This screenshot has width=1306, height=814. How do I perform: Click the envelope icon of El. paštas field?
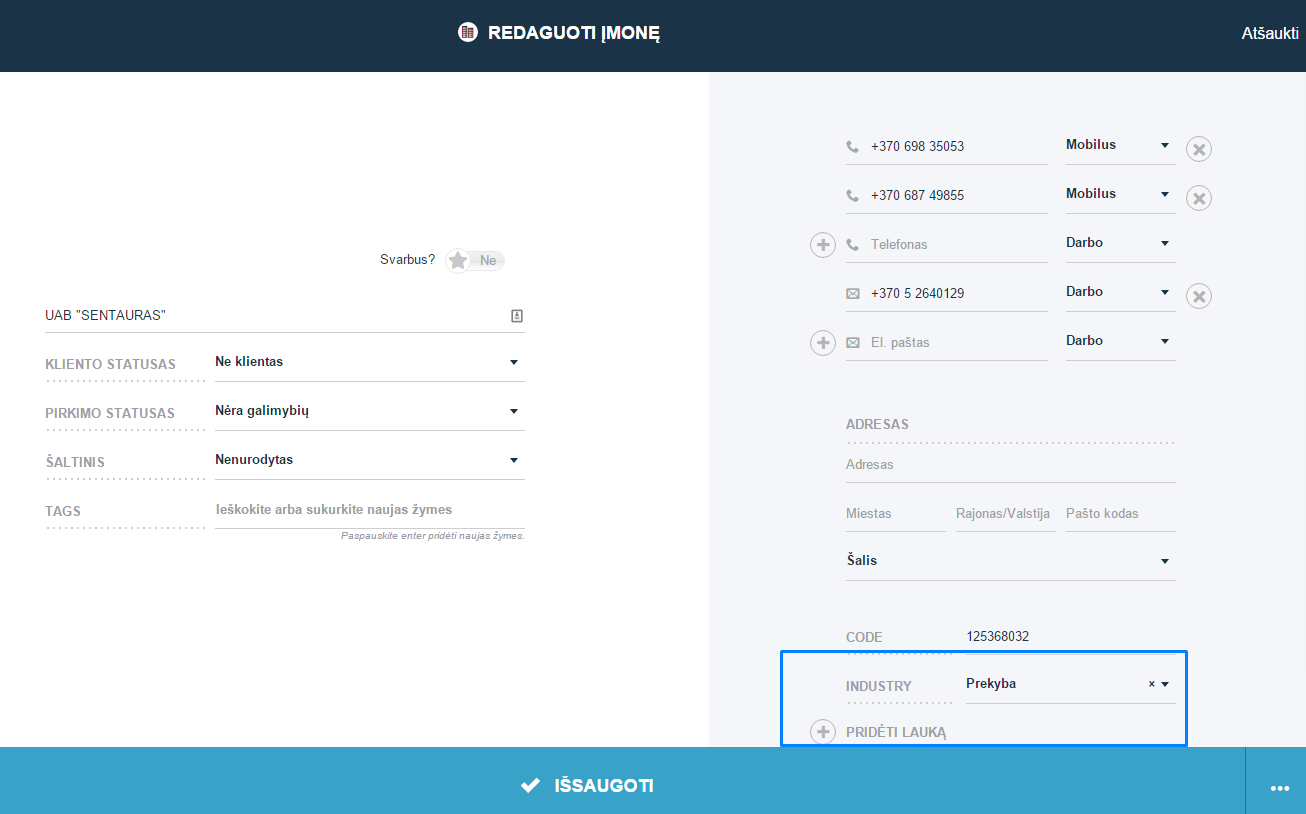(x=853, y=343)
